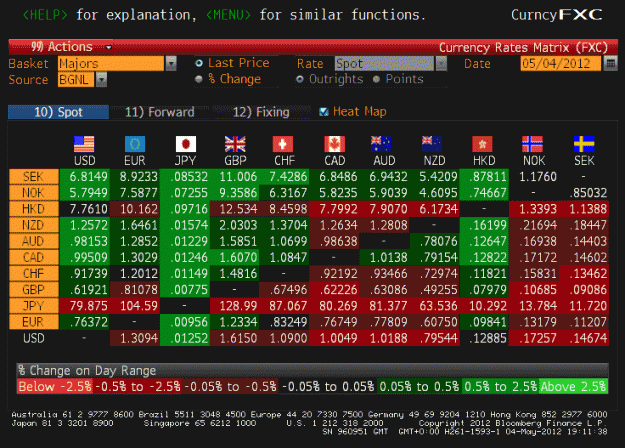
Task: Switch to the 10) Spot tab
Action: coord(58,112)
